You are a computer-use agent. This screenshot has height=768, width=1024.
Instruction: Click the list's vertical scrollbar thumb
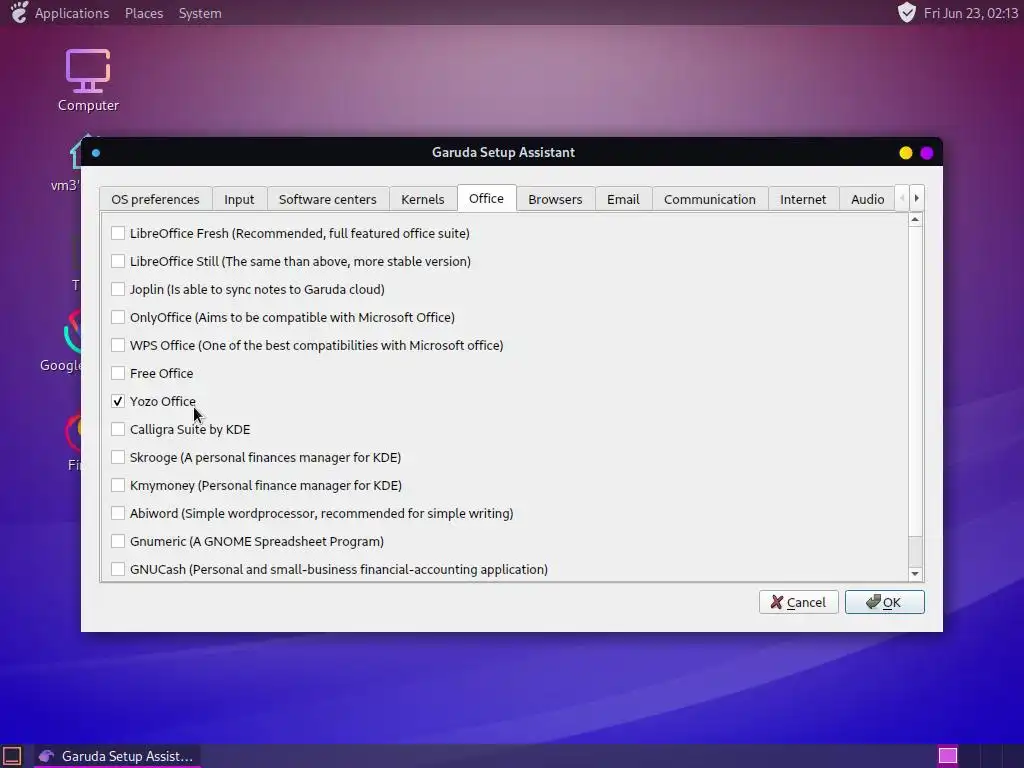[x=915, y=381]
